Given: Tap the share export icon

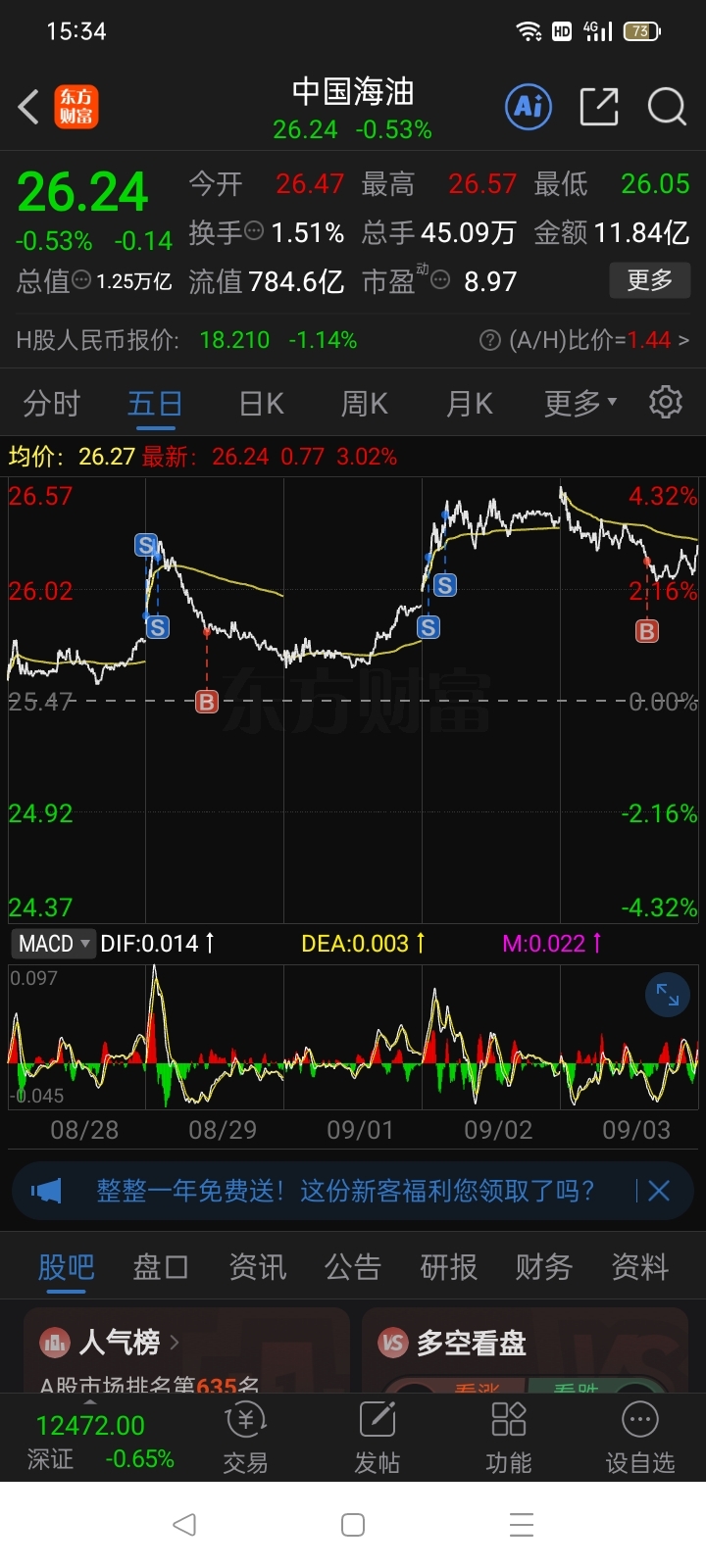Looking at the screenshot, I should [599, 107].
